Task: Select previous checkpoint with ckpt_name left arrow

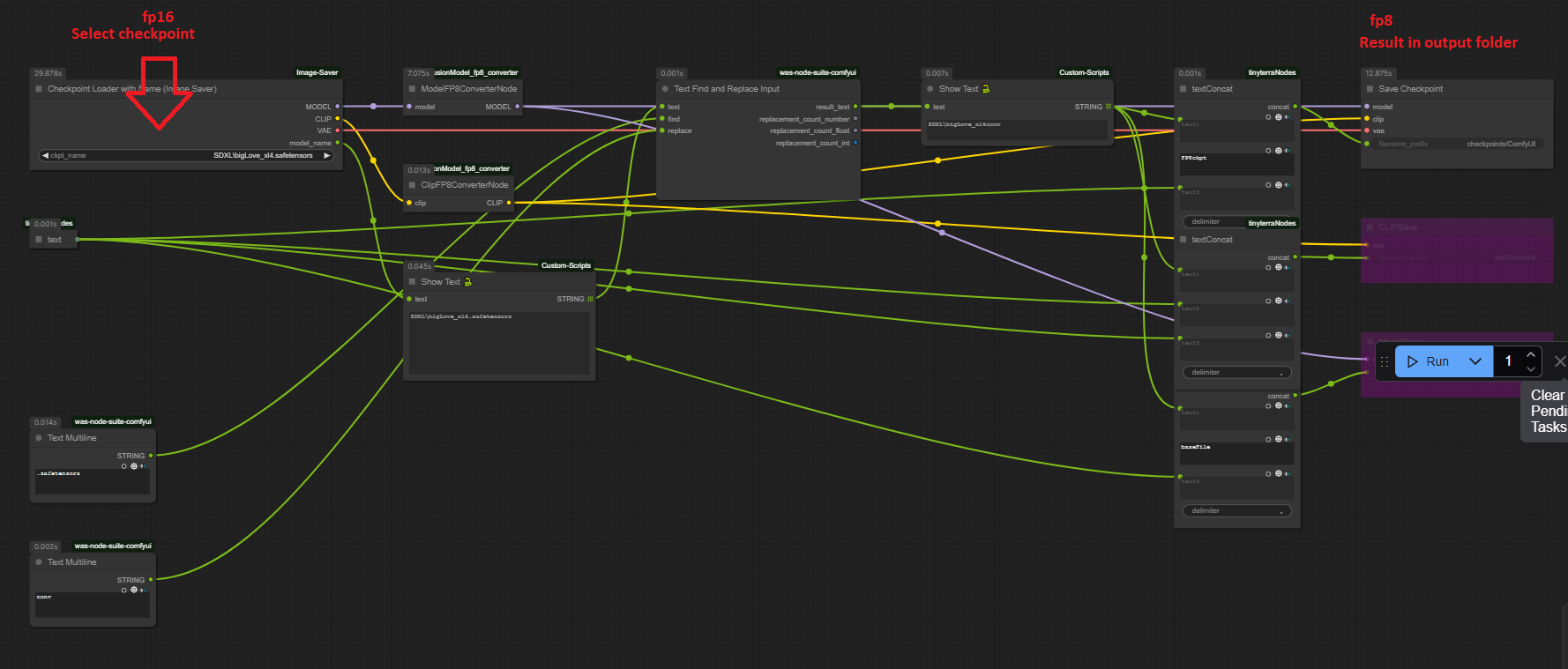Action: 45,155
